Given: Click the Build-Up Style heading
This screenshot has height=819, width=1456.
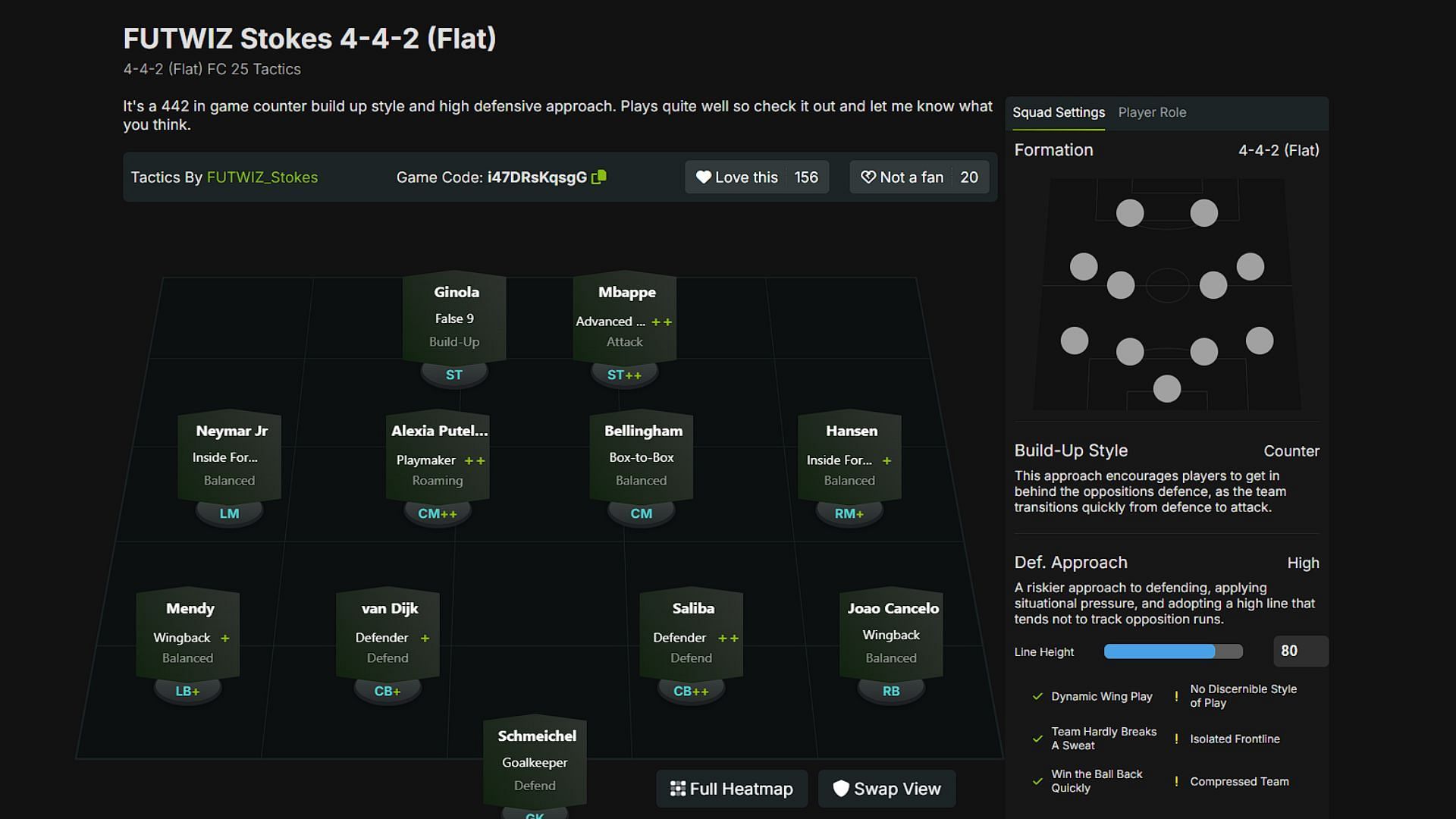Looking at the screenshot, I should tap(1071, 450).
